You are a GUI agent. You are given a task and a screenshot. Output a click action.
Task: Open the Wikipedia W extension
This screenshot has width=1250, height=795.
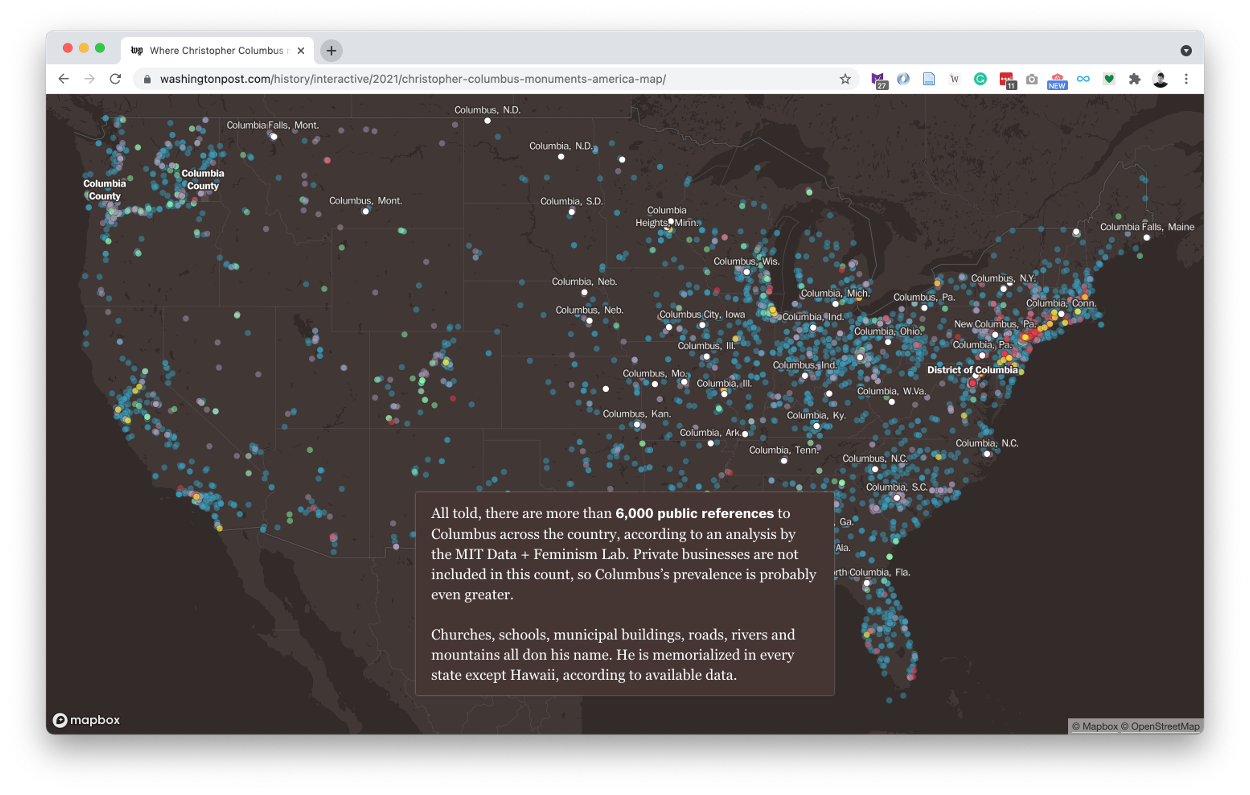point(954,79)
